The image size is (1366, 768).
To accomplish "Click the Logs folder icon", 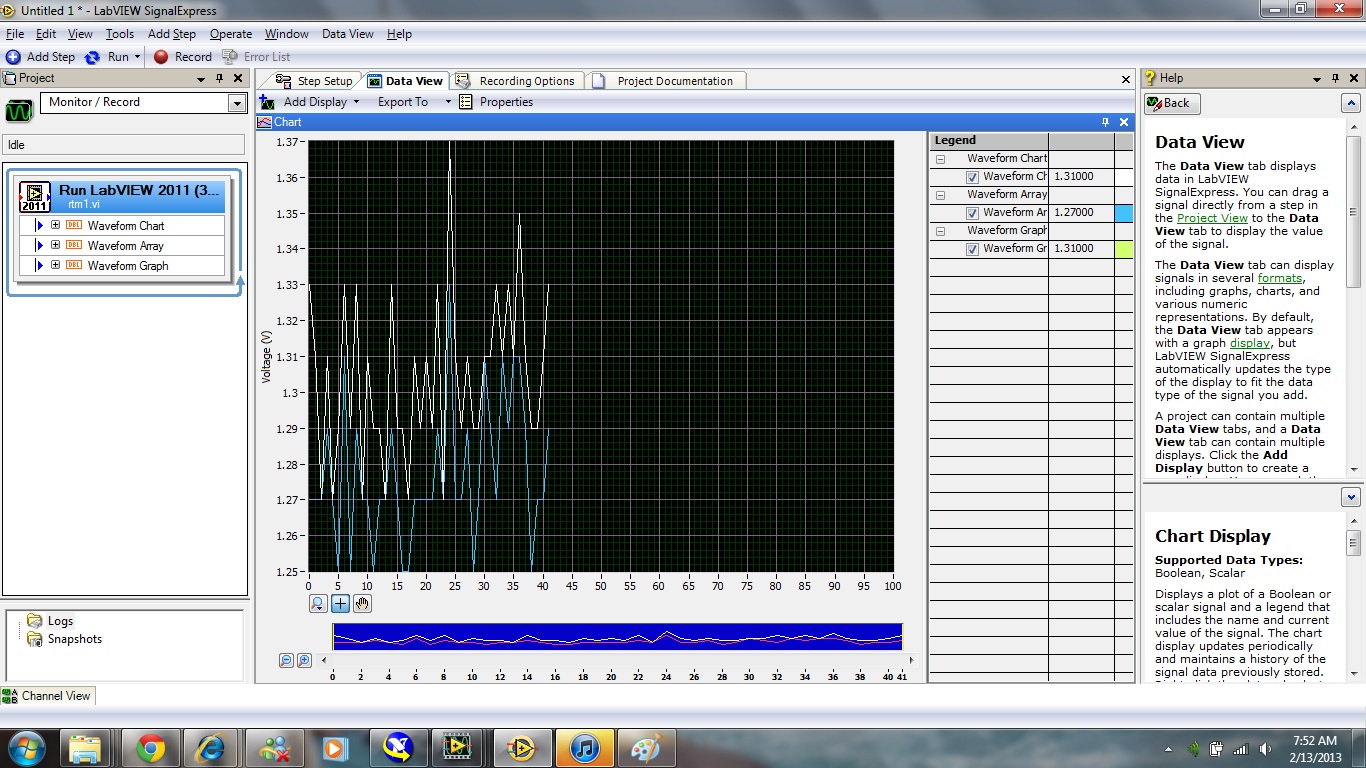I will [x=35, y=621].
